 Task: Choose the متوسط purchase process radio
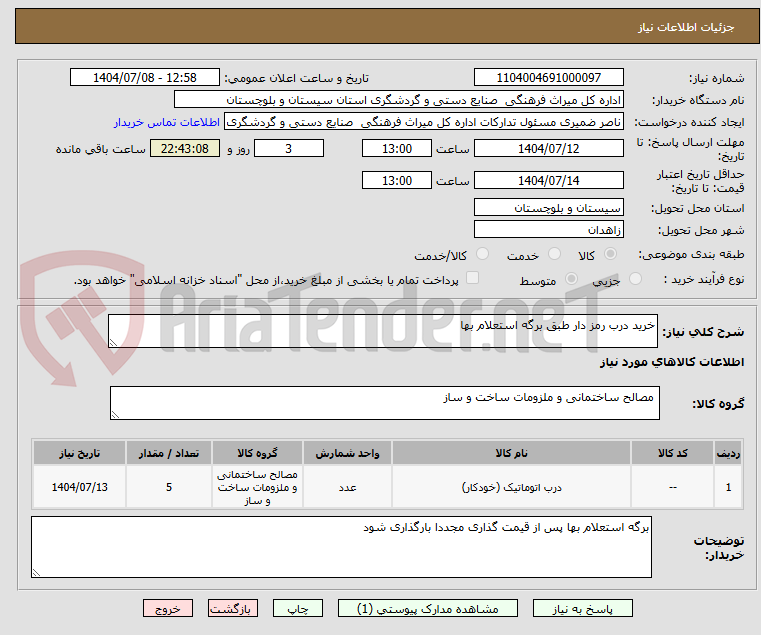pyautogui.click(x=571, y=279)
